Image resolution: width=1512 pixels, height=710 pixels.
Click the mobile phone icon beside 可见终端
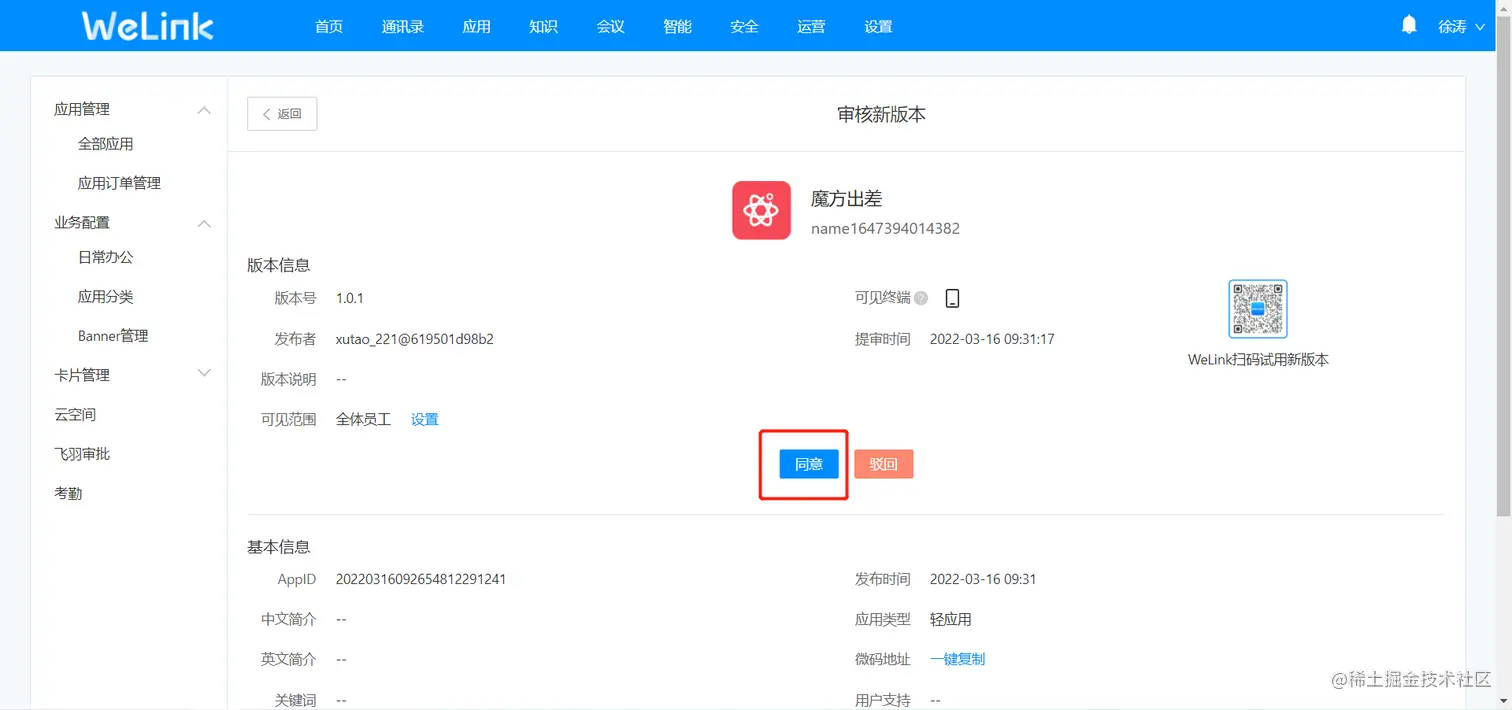point(951,297)
